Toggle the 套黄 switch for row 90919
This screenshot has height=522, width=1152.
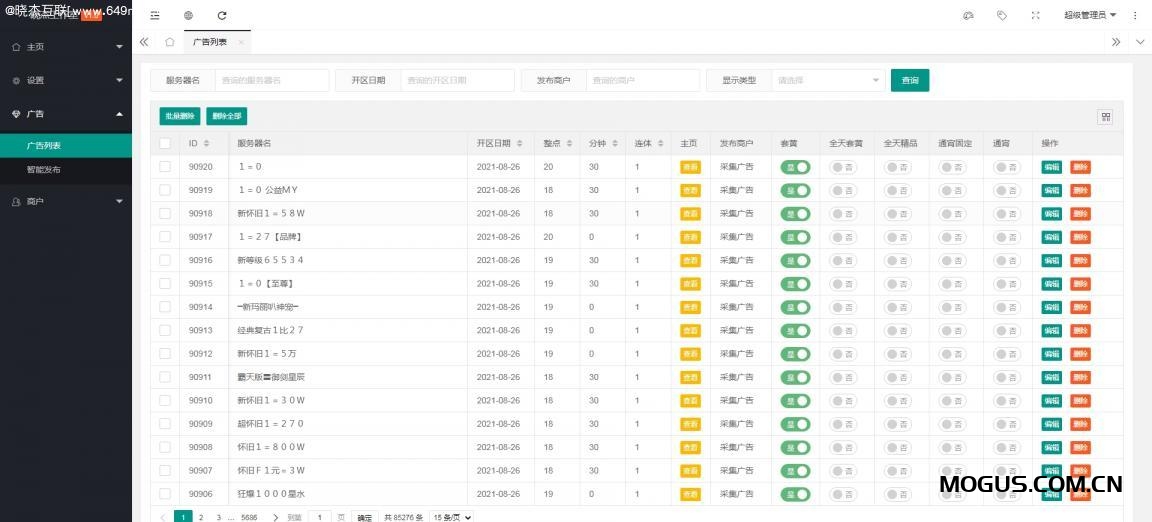point(795,190)
